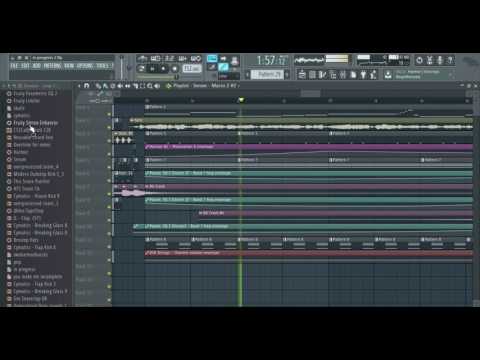Click the playhead marker on timeline
The image size is (480, 360).
241,100
